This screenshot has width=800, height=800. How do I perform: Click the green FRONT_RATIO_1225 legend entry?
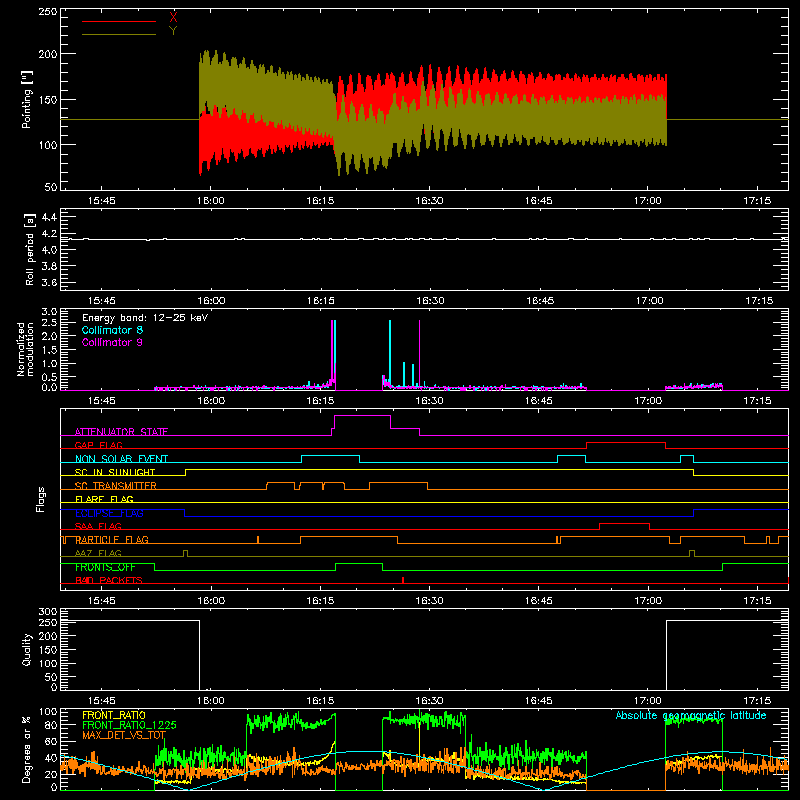129,725
